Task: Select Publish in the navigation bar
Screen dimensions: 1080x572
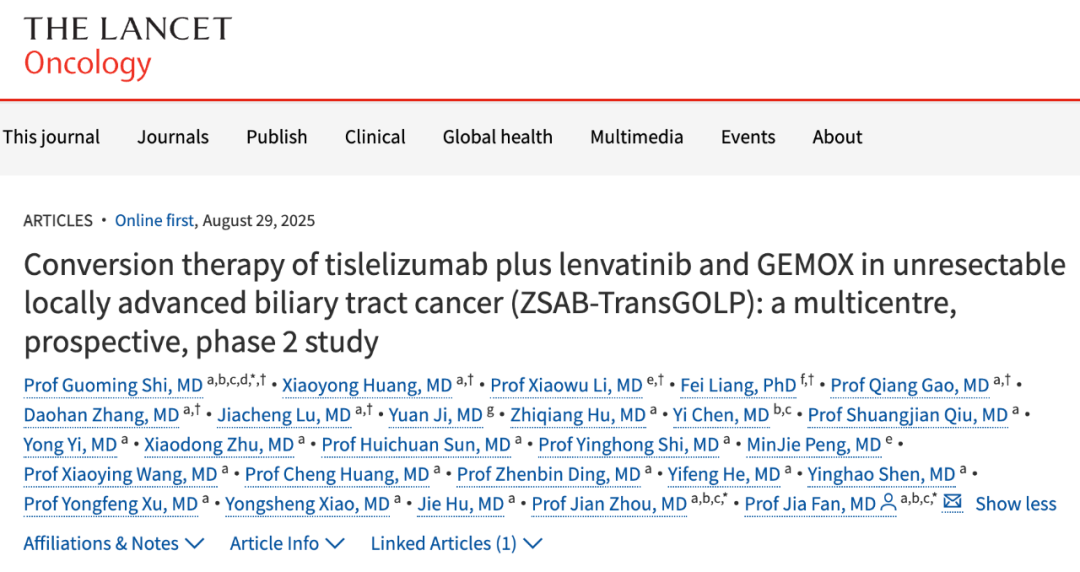Action: [x=277, y=136]
